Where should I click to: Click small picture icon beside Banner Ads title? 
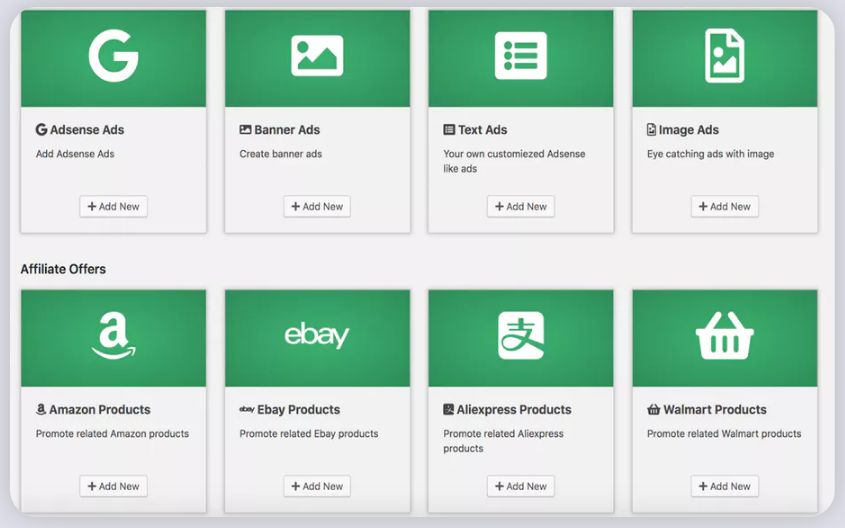click(245, 130)
